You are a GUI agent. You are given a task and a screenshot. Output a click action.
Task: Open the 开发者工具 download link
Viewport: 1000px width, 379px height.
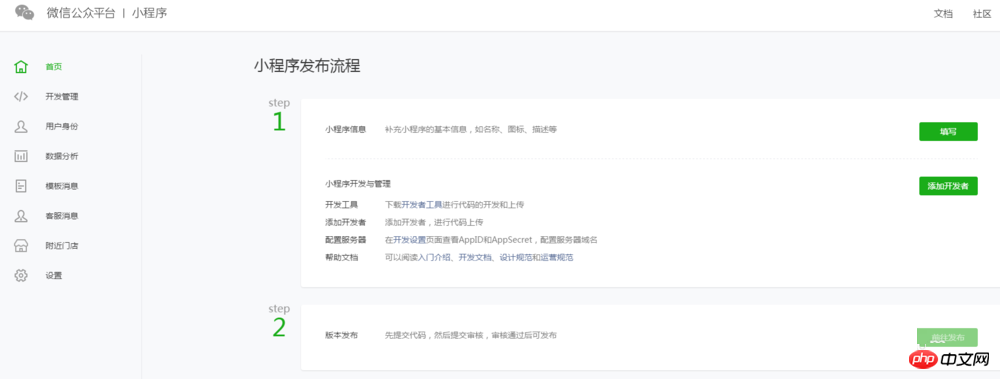point(422,205)
